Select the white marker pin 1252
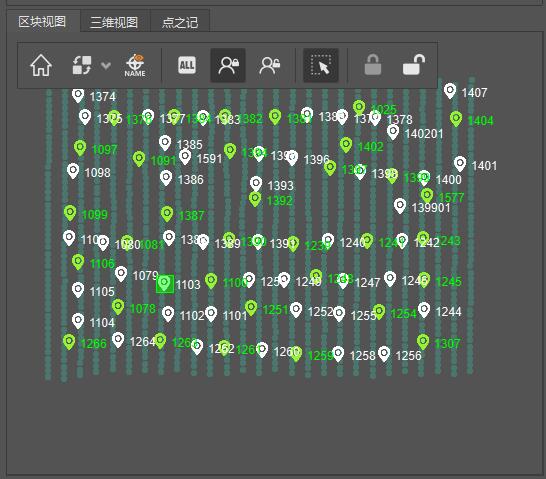The height and width of the screenshot is (479, 546). 296,309
